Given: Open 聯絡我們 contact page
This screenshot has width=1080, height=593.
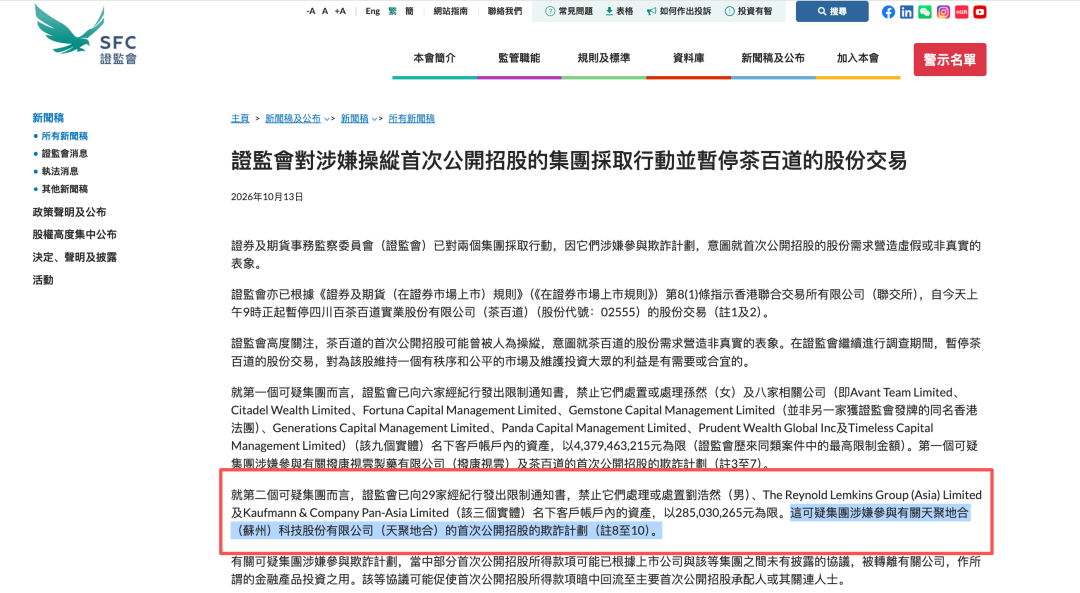Looking at the screenshot, I should click(x=505, y=11).
